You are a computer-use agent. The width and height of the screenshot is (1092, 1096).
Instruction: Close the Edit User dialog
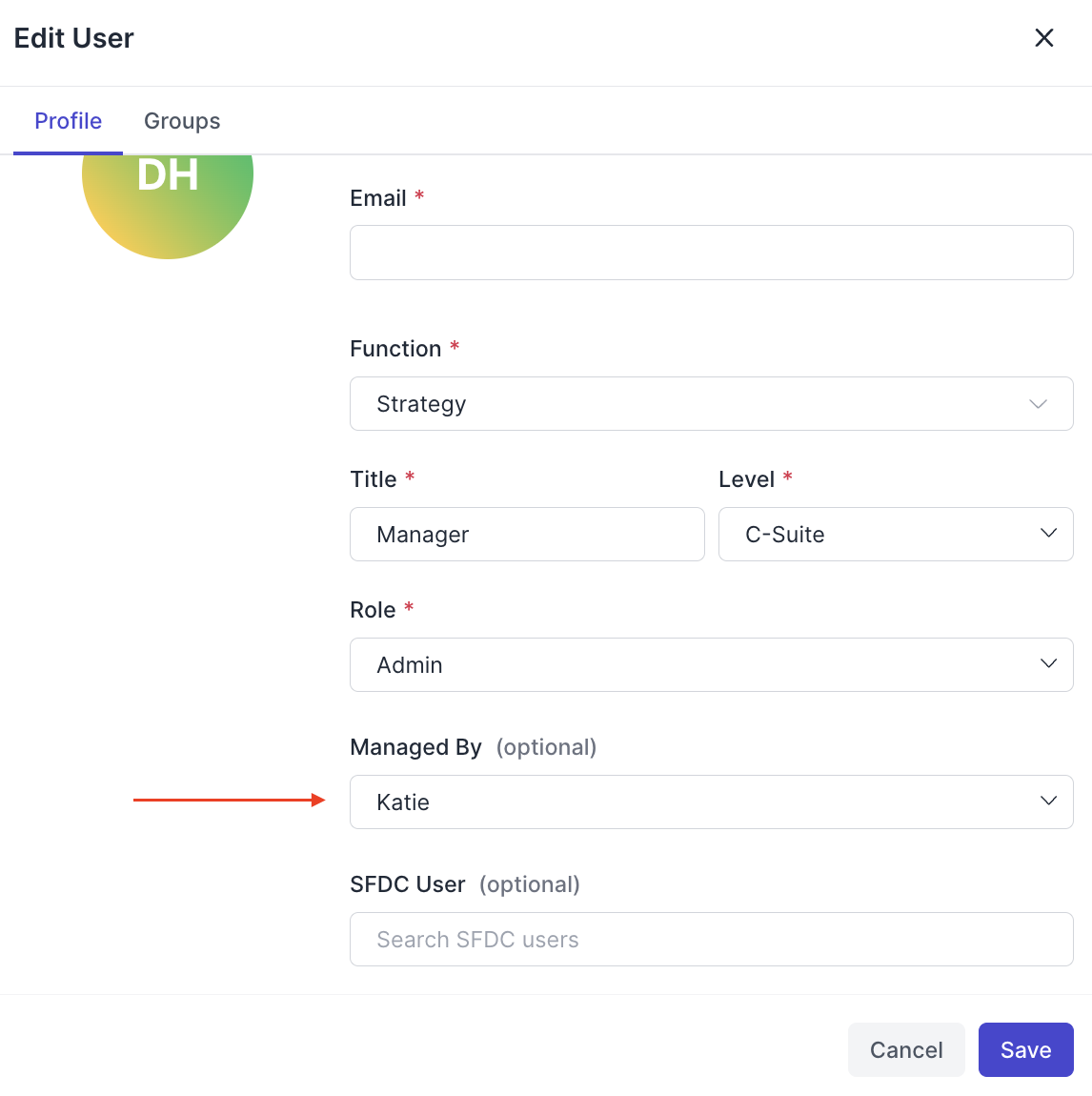tap(1044, 38)
